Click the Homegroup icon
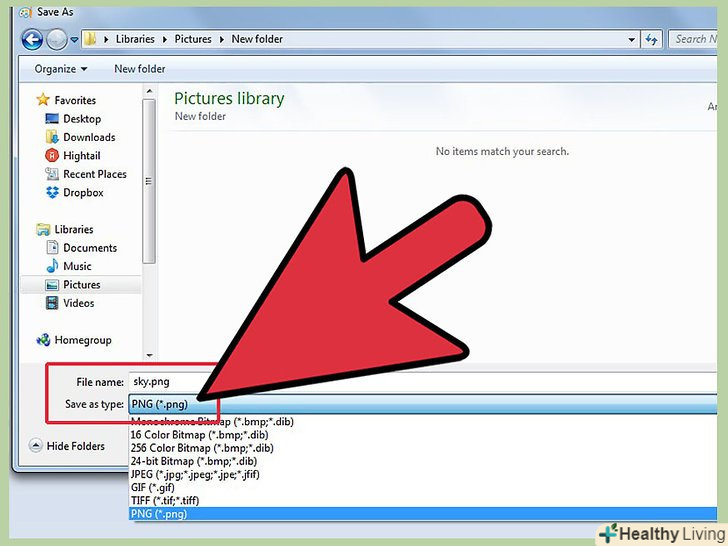The width and height of the screenshot is (728, 546). [43, 340]
